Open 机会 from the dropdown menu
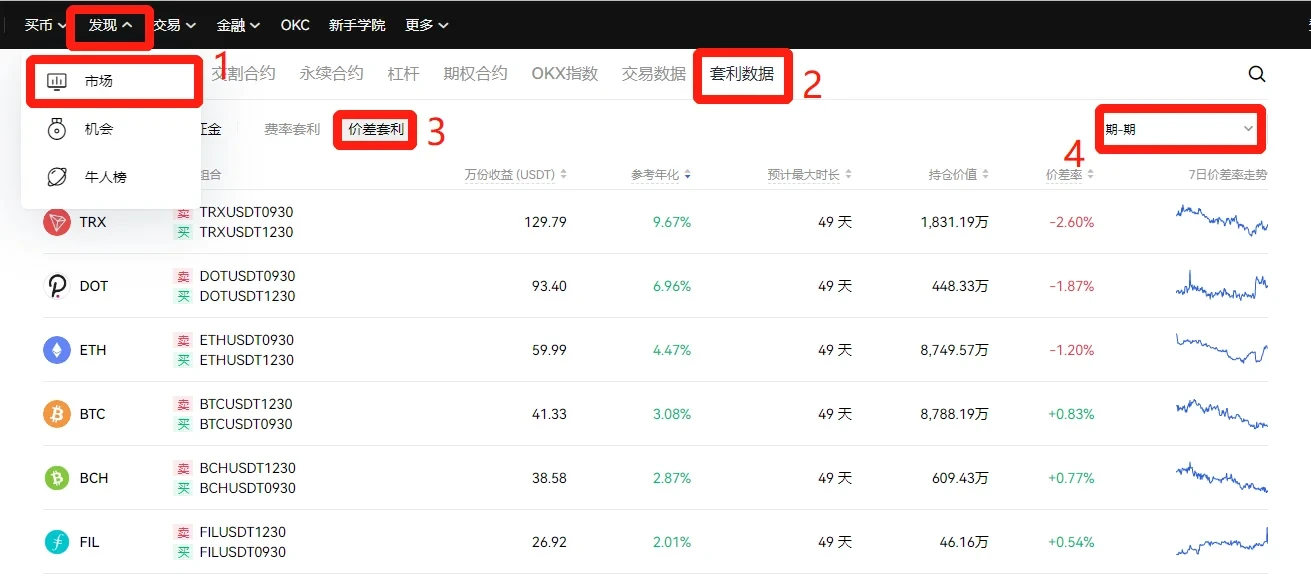 pos(99,129)
